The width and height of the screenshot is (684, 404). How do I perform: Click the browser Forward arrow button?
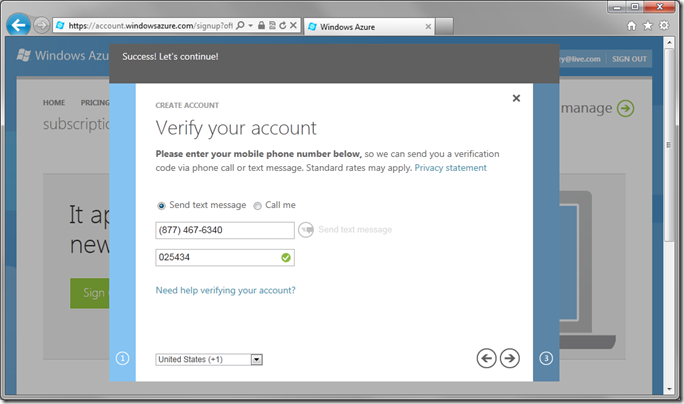tap(41, 25)
